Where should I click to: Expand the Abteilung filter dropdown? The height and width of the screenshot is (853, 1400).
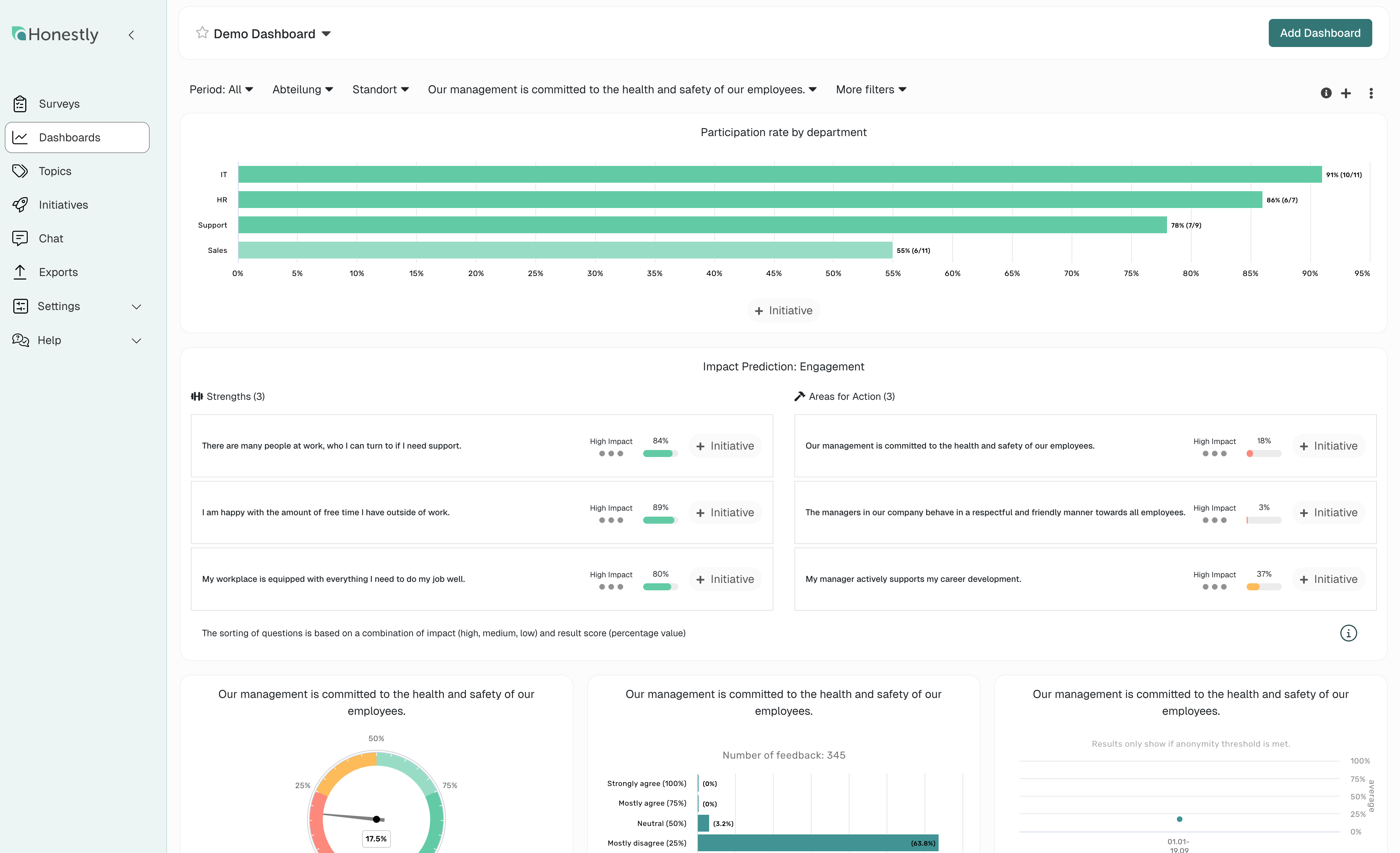click(x=302, y=89)
